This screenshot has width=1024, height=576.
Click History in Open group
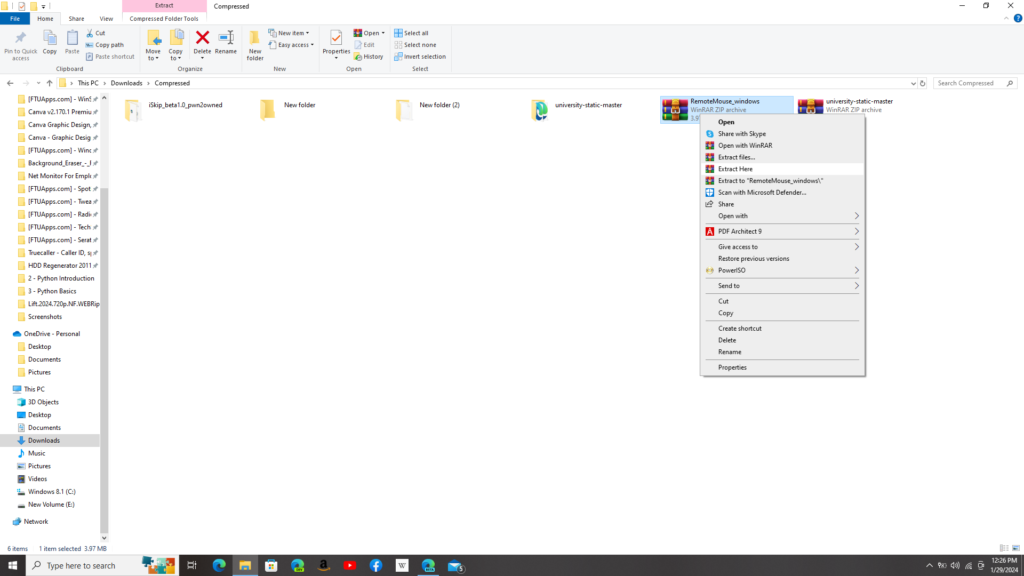click(368, 57)
